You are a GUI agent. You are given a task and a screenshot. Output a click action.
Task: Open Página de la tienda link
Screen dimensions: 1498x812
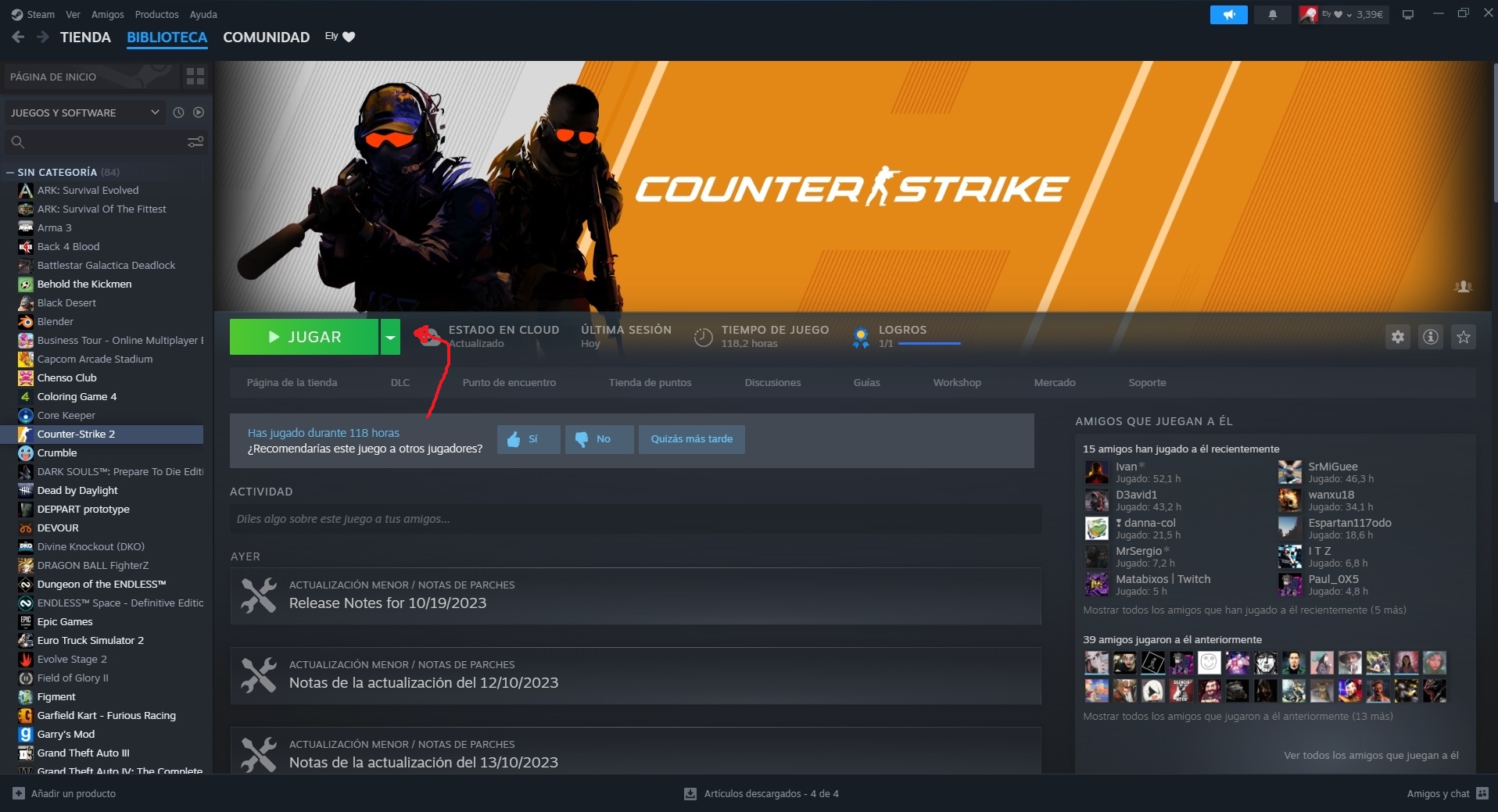(292, 382)
